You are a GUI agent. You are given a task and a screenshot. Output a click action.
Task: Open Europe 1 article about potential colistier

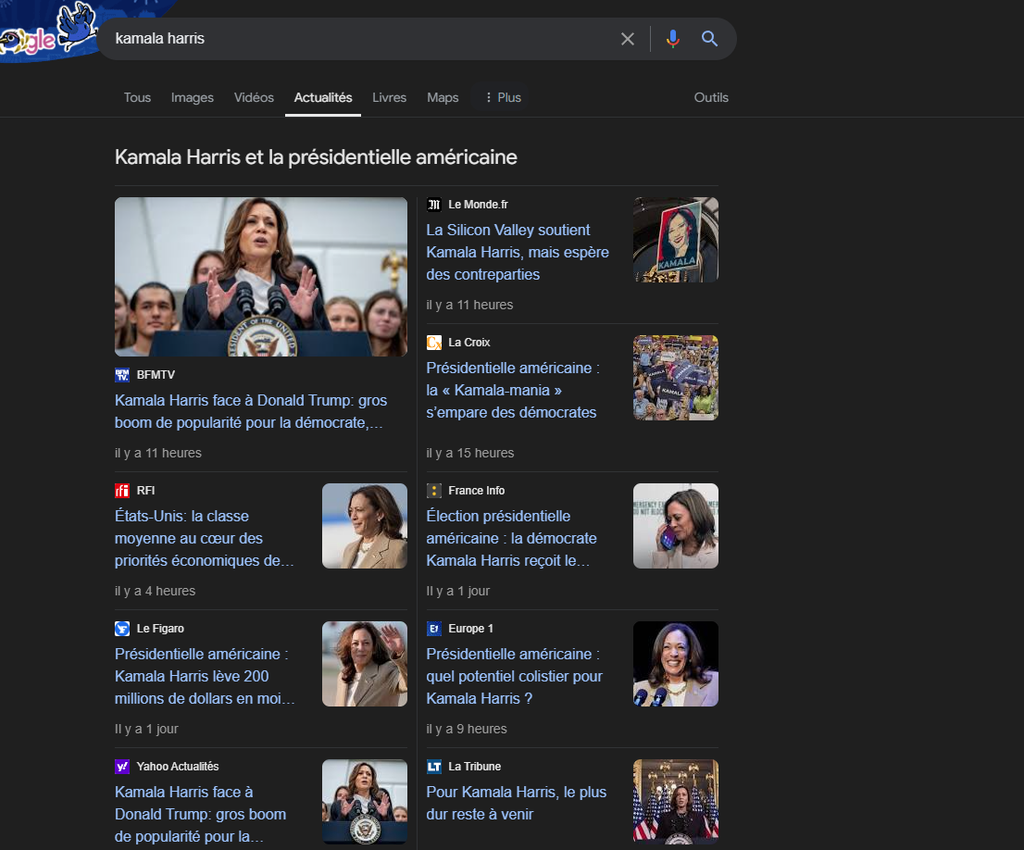point(514,676)
